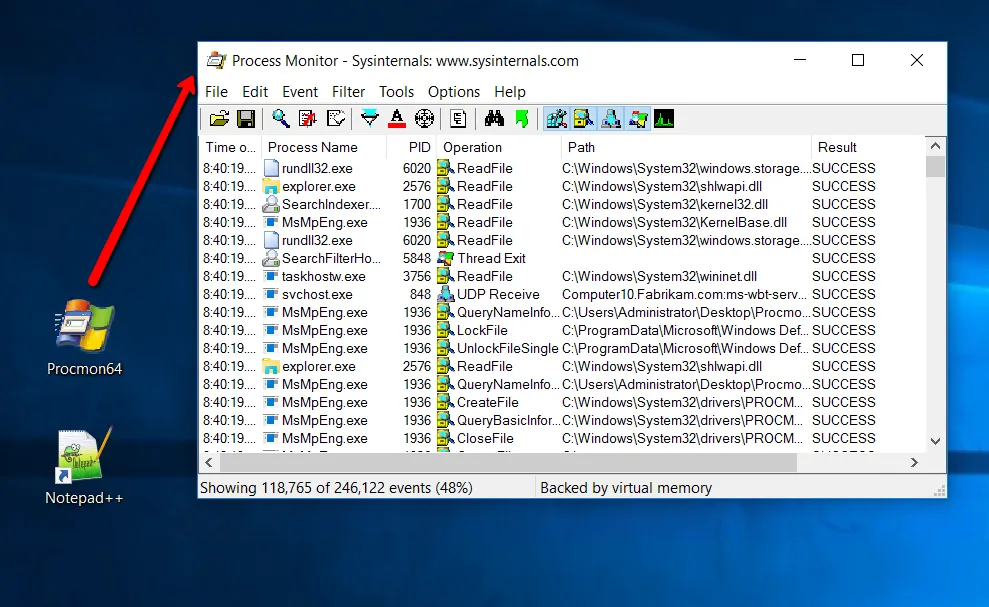Open the Filter funnel toolbar icon
Viewport: 989px width, 607px height.
click(370, 119)
